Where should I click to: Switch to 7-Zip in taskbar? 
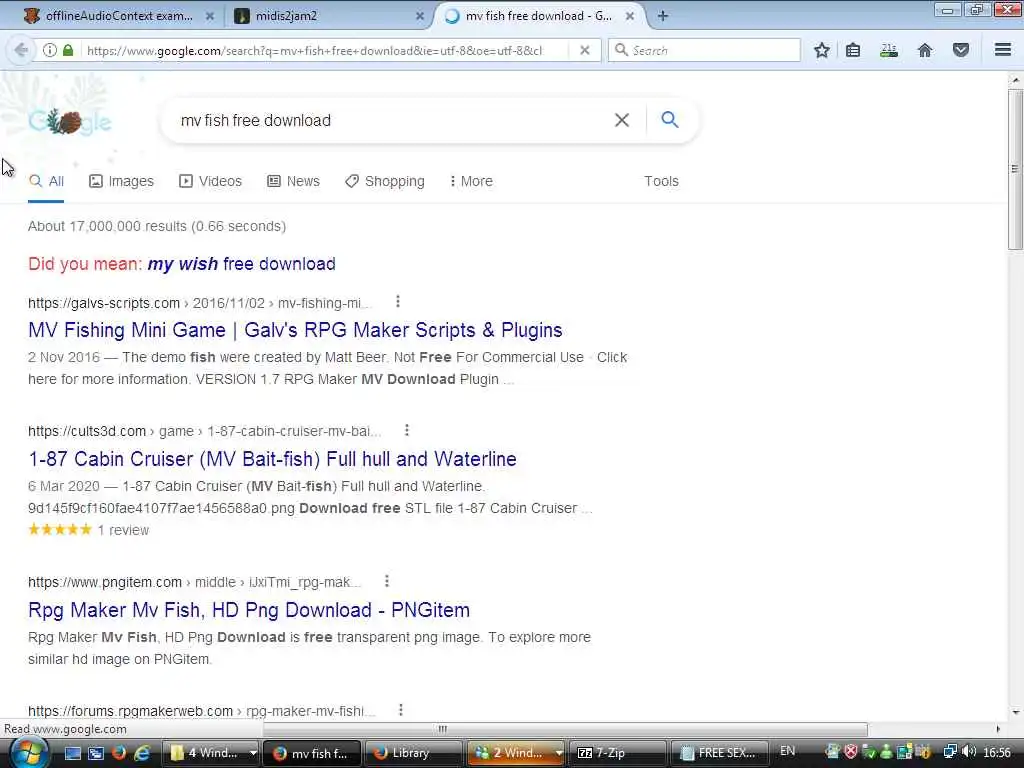pyautogui.click(x=618, y=753)
